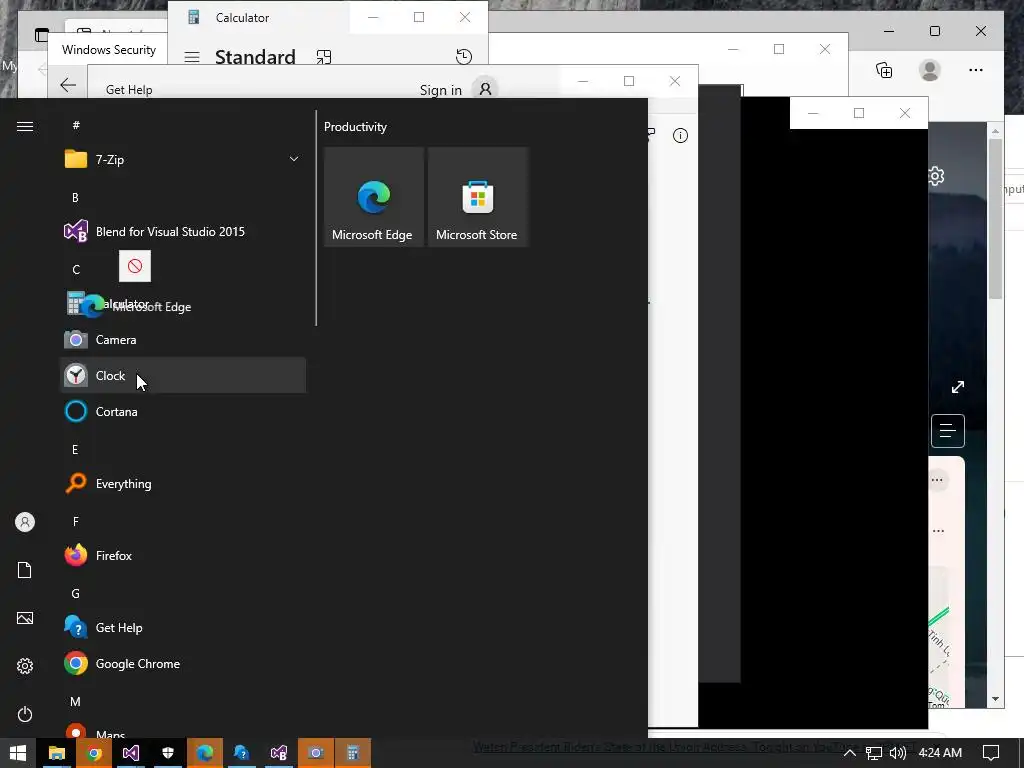Launch the Camera app

(183, 340)
